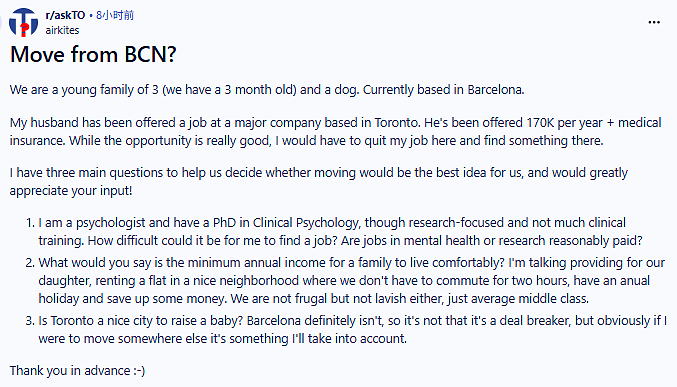Open the r/askTO subreddit avatar

[x=23, y=22]
